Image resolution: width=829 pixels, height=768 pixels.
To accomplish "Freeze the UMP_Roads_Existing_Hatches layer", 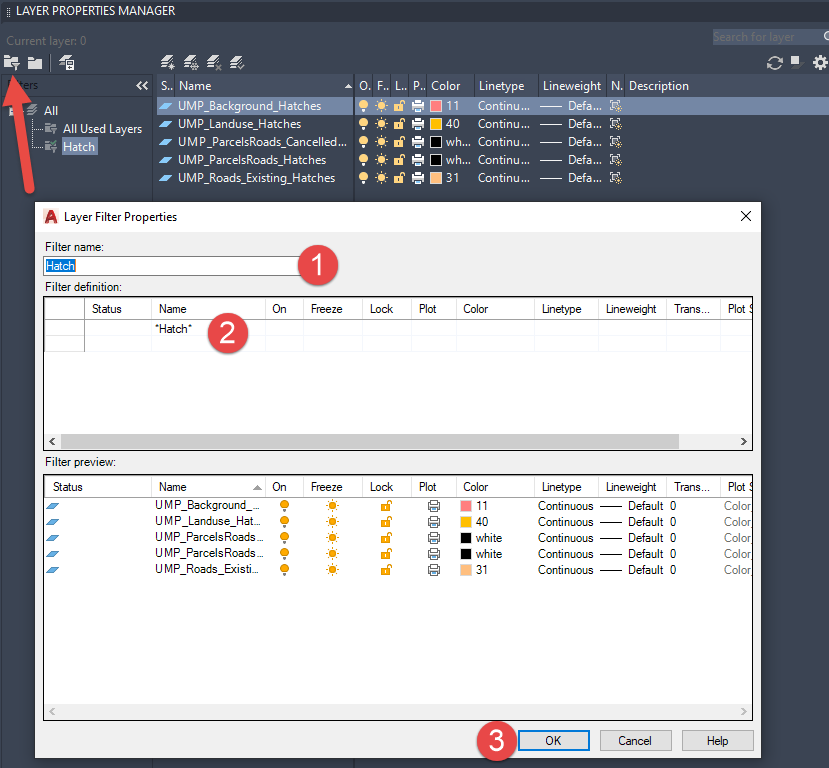I will coord(383,177).
